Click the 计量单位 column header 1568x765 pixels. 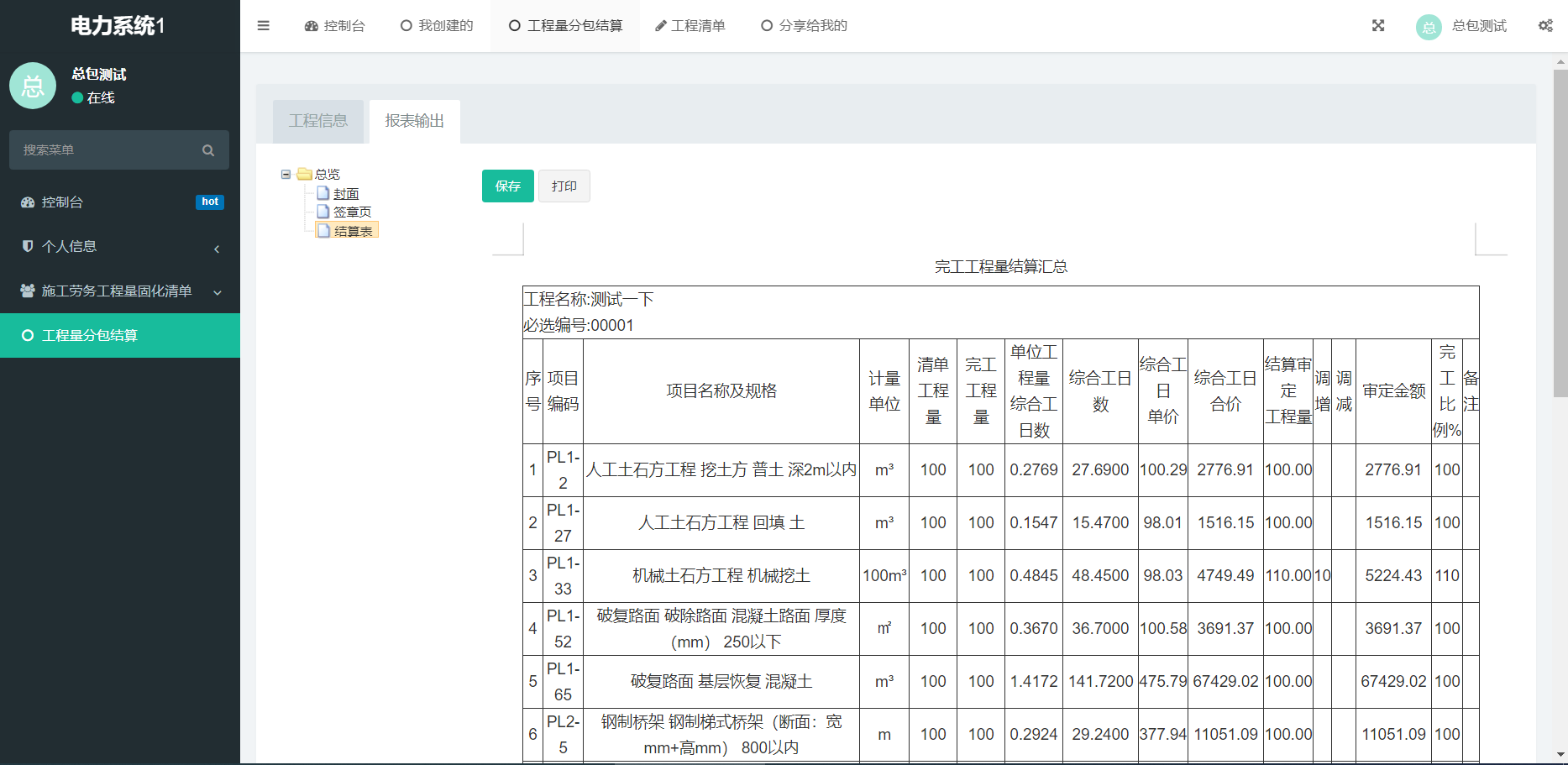pos(884,391)
